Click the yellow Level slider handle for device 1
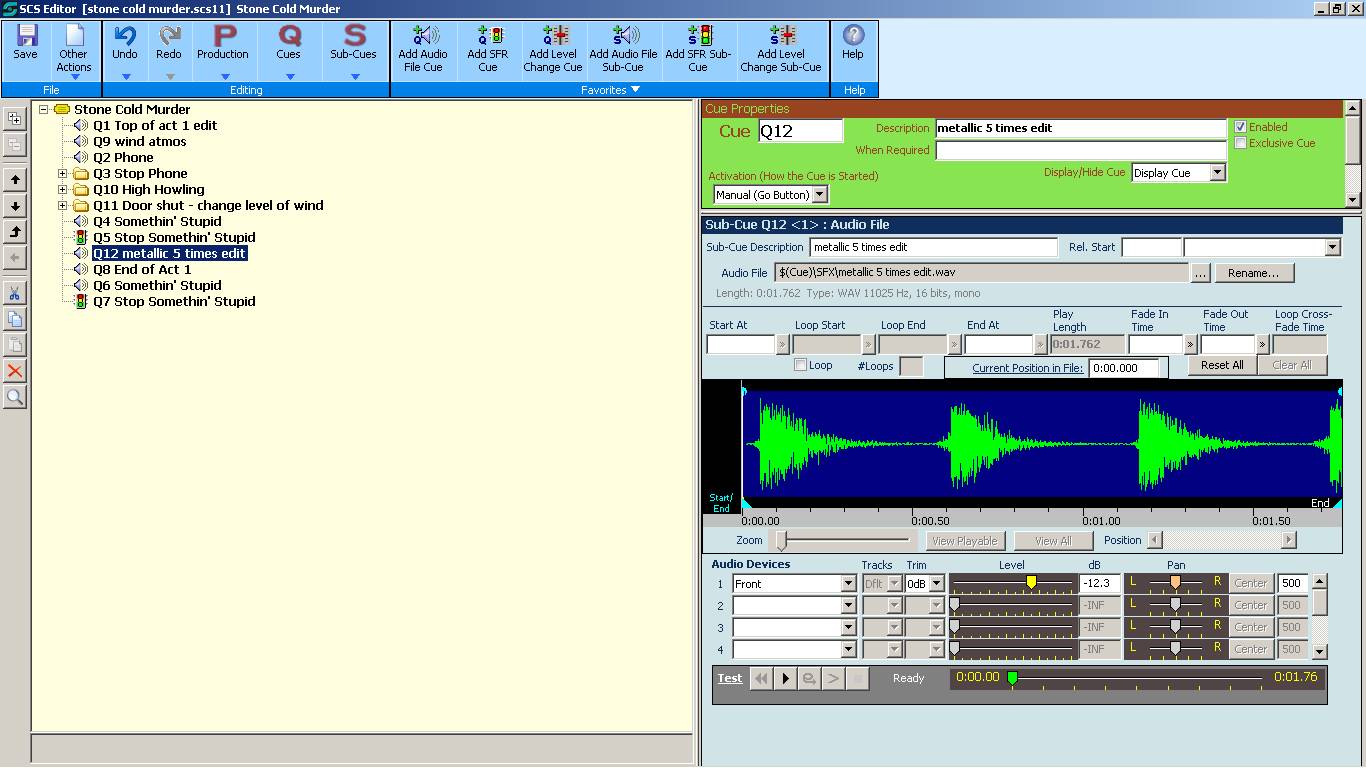The image size is (1366, 768). click(x=1031, y=582)
